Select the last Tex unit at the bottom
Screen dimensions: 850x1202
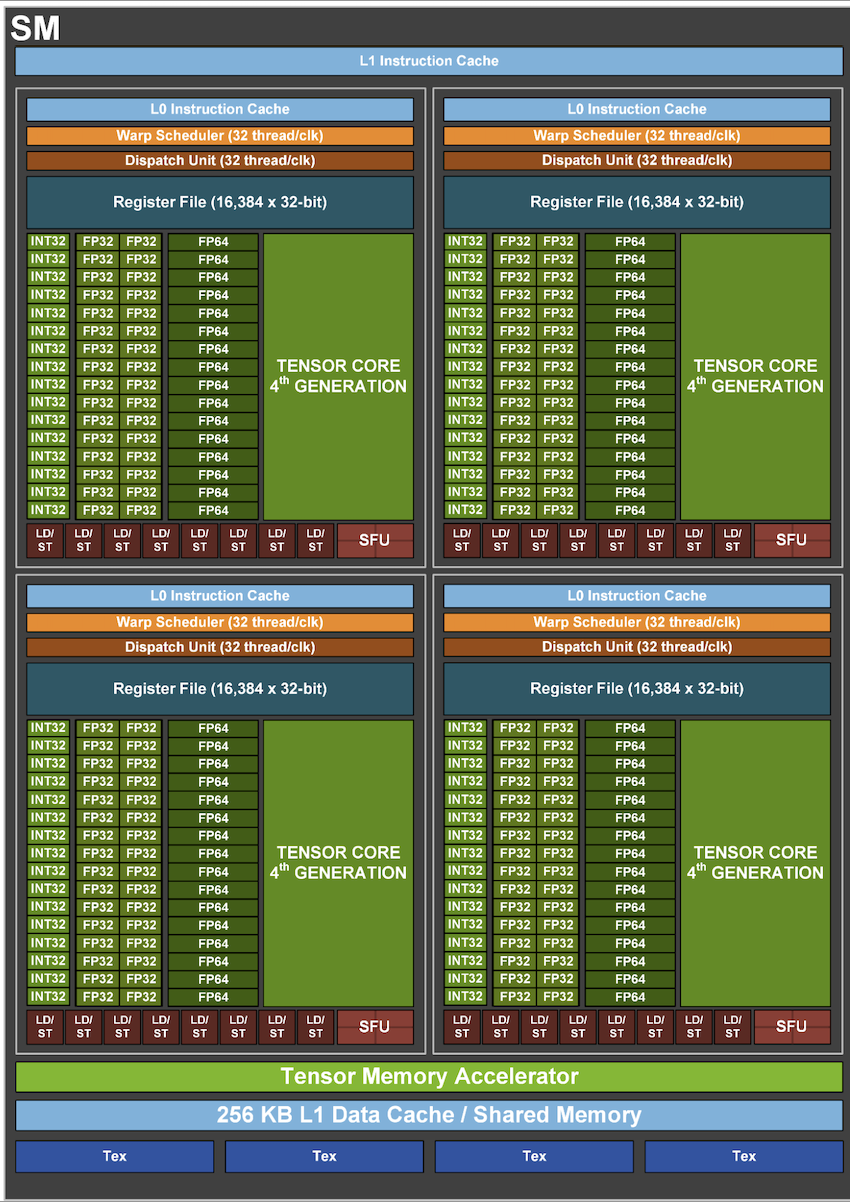(744, 1156)
